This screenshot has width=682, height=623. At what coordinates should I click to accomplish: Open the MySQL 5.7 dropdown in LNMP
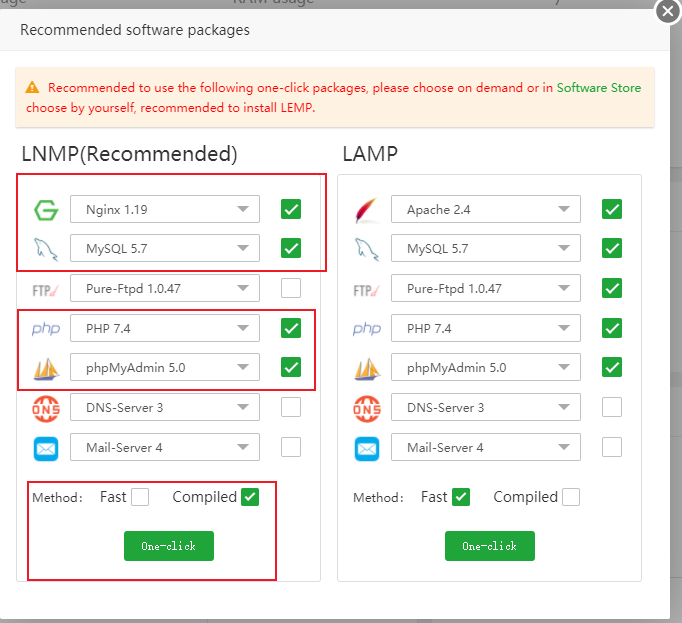[x=165, y=249]
